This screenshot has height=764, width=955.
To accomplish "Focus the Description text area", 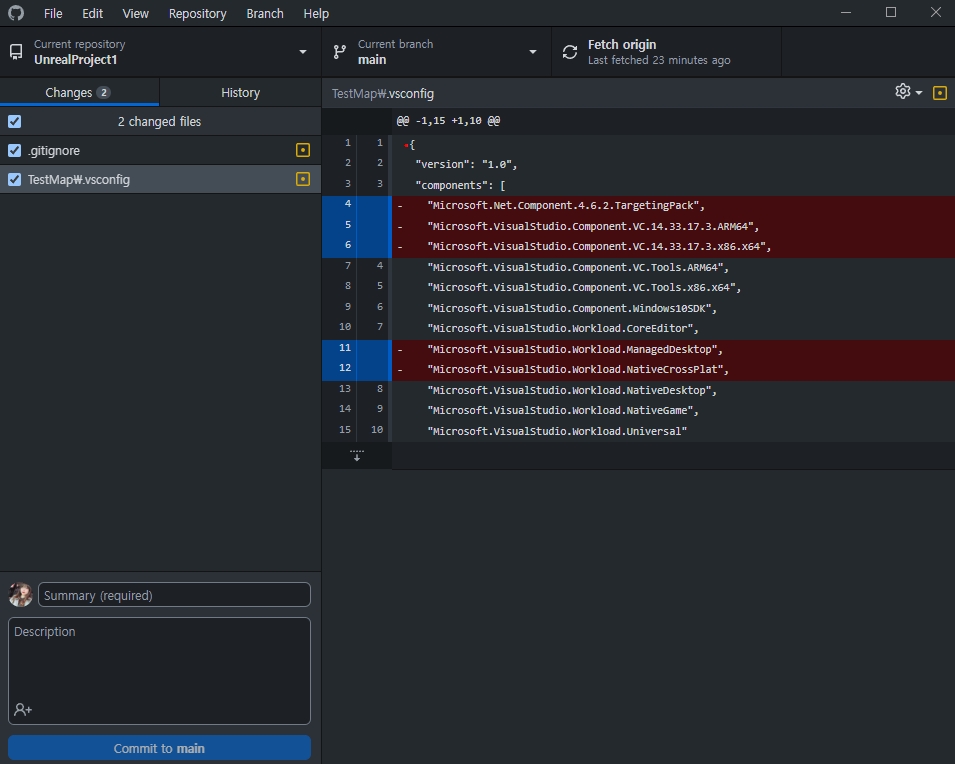I will pyautogui.click(x=160, y=671).
